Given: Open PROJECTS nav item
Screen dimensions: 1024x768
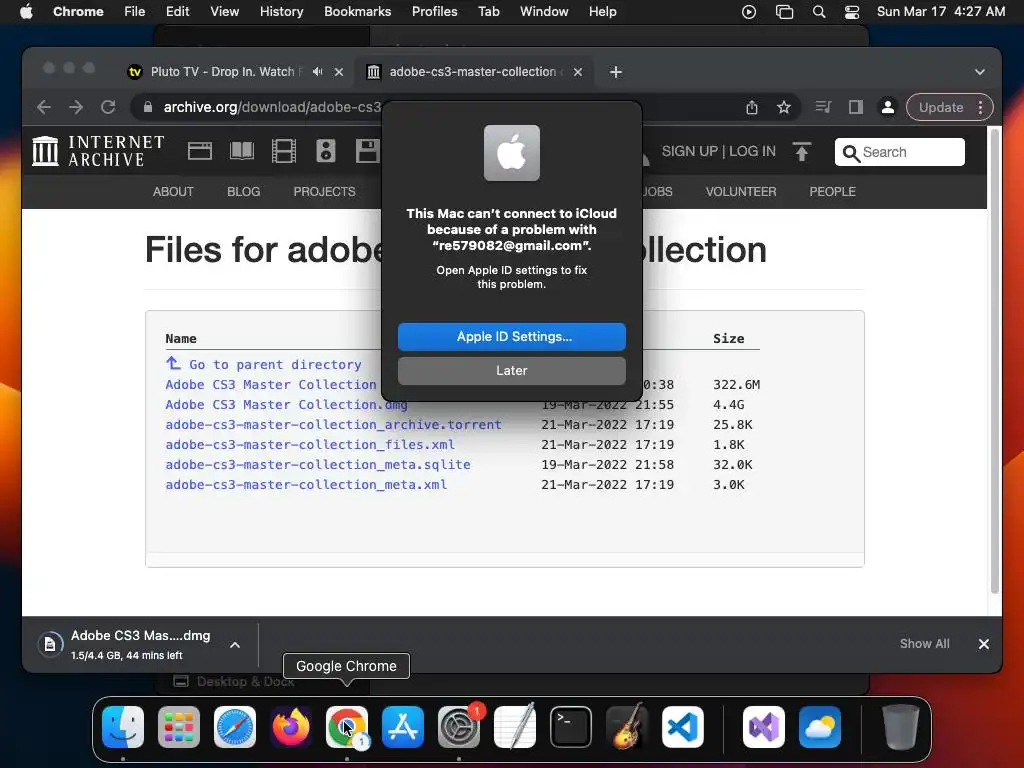Looking at the screenshot, I should (x=325, y=191).
